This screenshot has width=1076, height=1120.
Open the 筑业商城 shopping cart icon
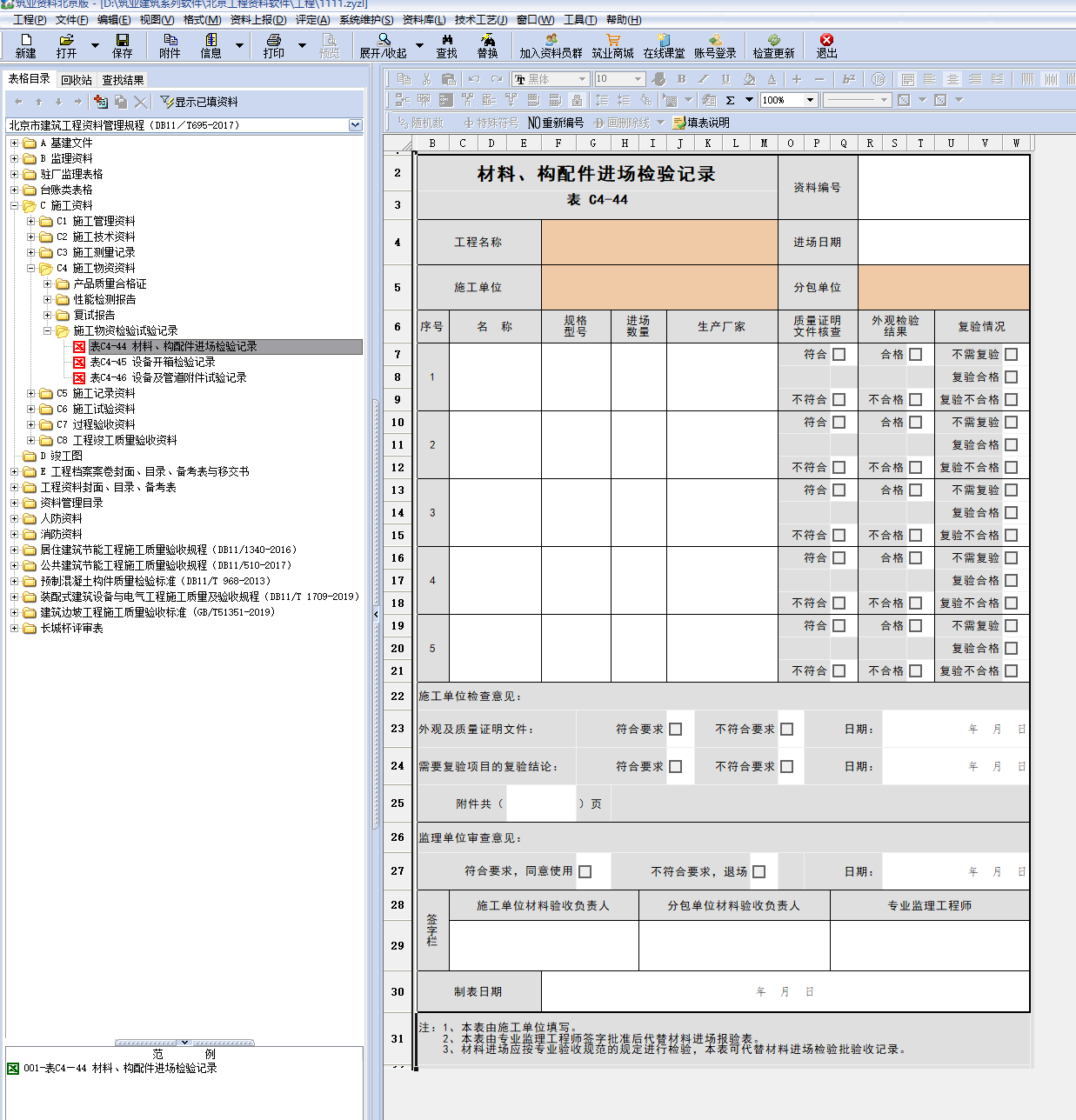coord(613,40)
